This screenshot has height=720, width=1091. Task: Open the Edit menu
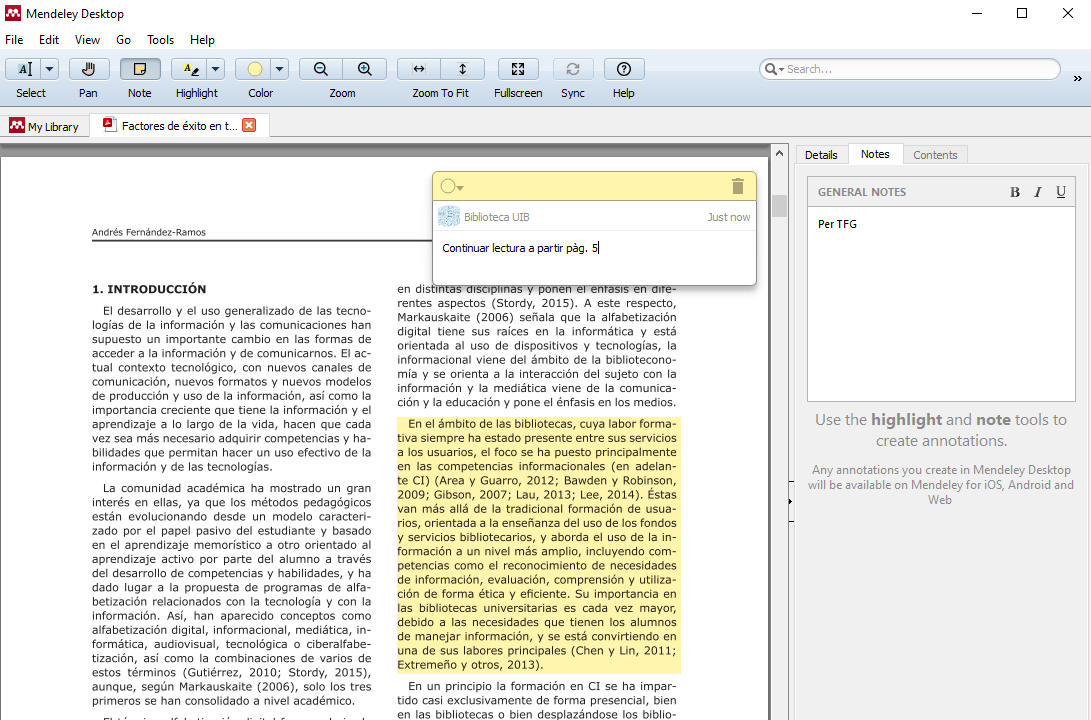click(x=49, y=40)
